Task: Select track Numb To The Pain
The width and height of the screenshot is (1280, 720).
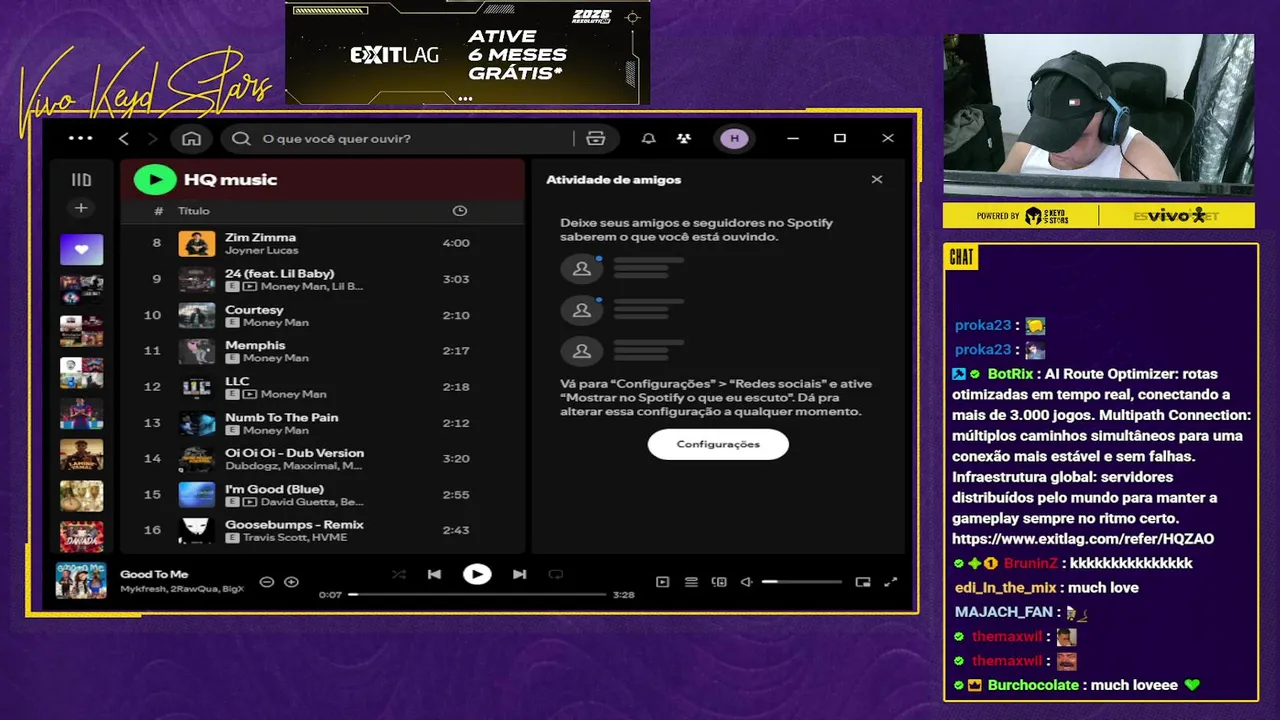Action: point(322,423)
